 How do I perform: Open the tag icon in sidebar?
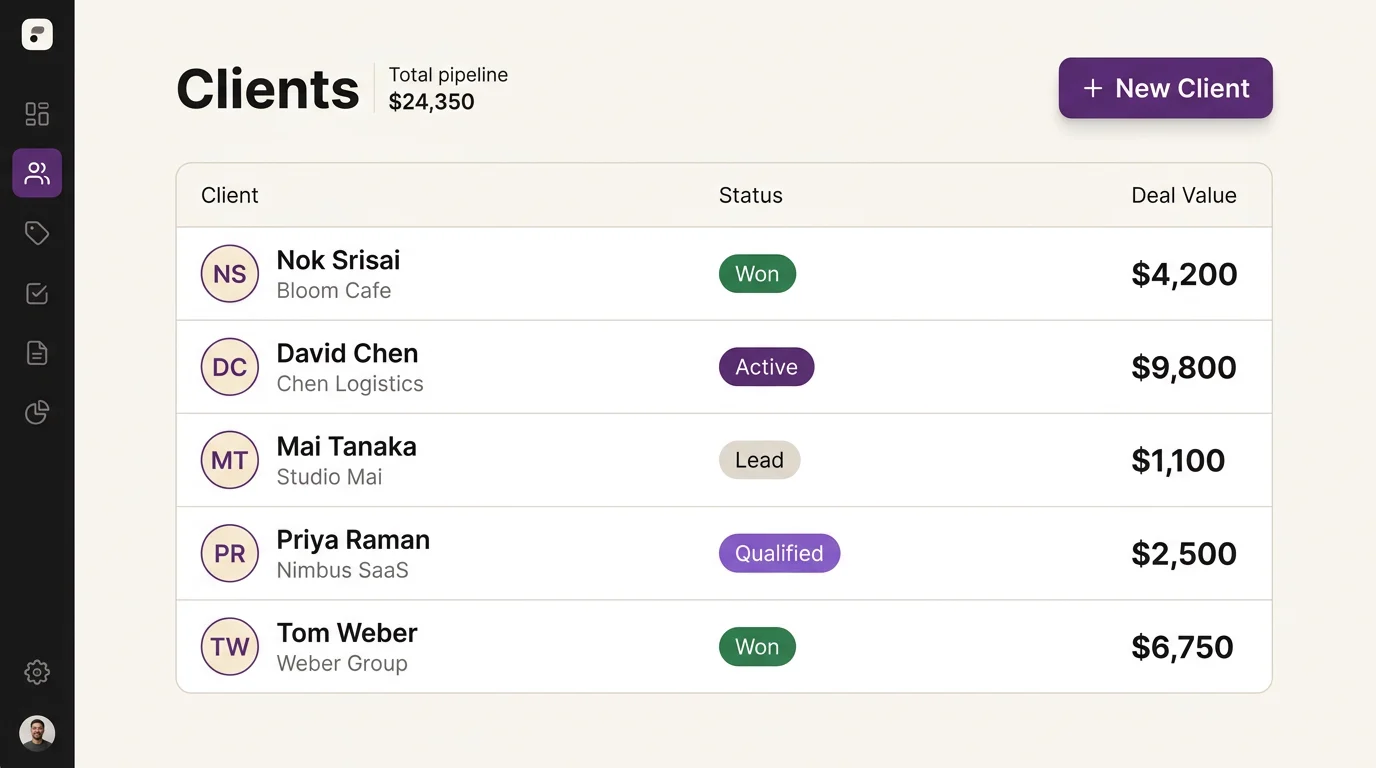click(37, 233)
